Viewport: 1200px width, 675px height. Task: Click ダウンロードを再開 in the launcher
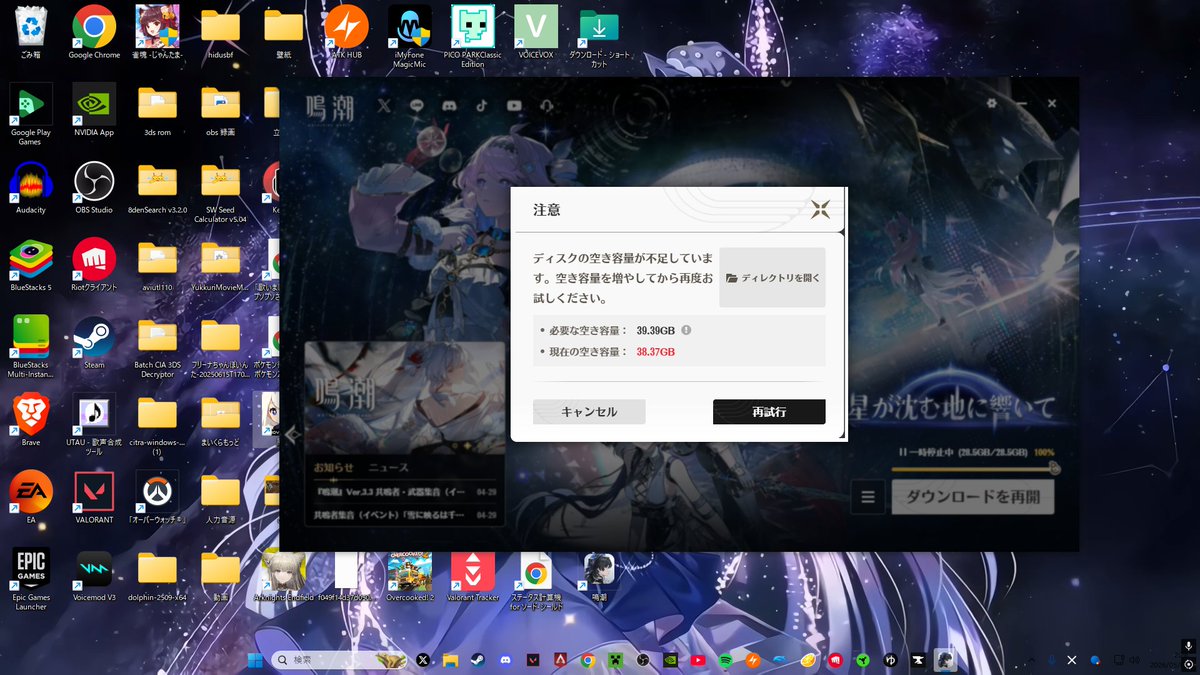pos(973,497)
